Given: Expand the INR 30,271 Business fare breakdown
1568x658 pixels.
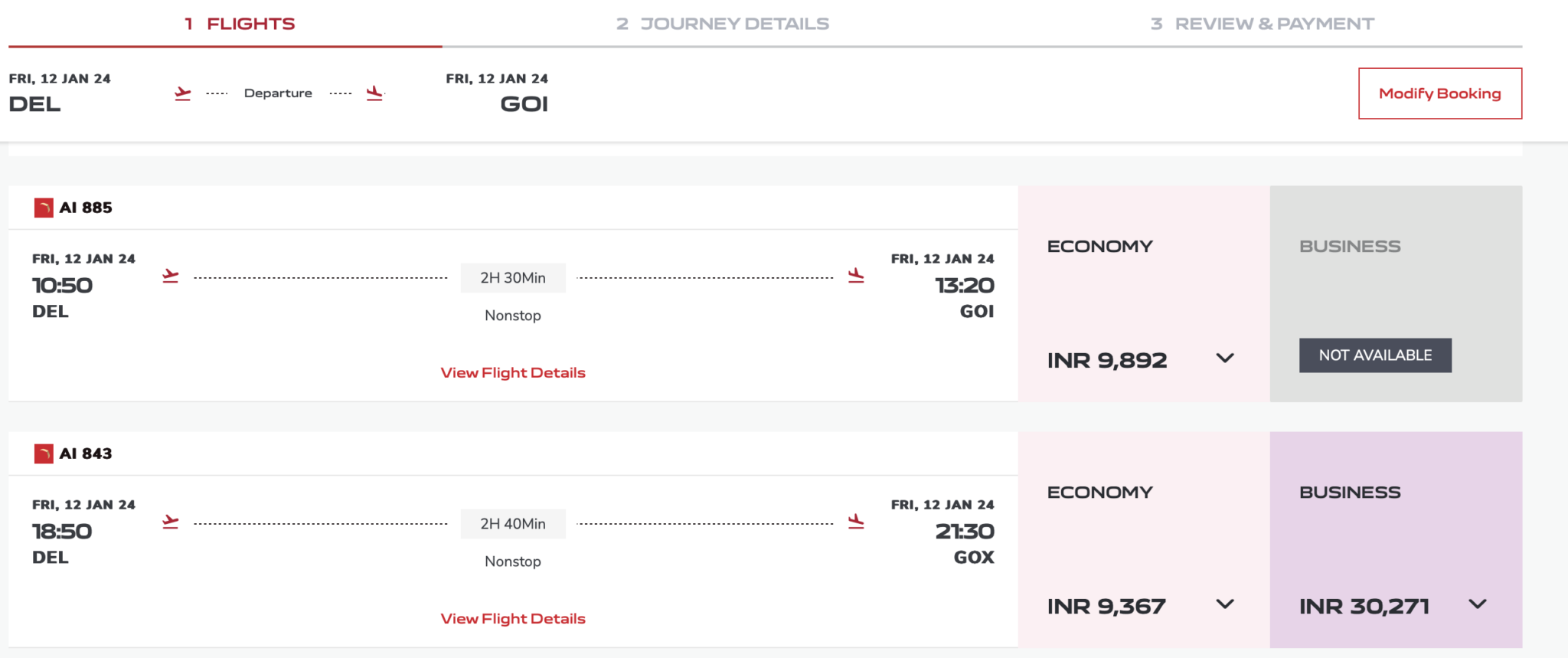Looking at the screenshot, I should [1476, 604].
